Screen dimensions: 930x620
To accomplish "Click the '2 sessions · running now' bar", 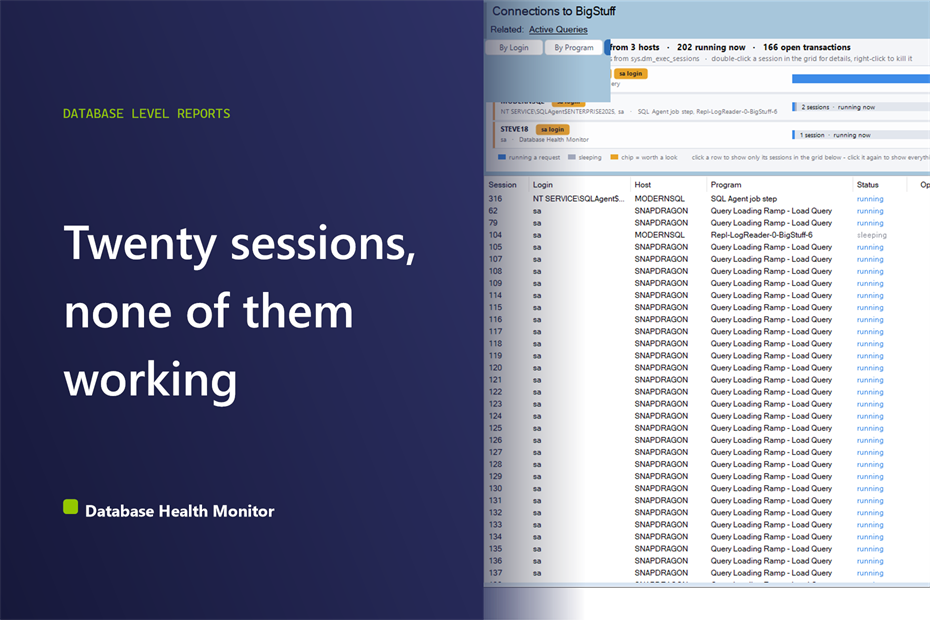I will coord(861,107).
